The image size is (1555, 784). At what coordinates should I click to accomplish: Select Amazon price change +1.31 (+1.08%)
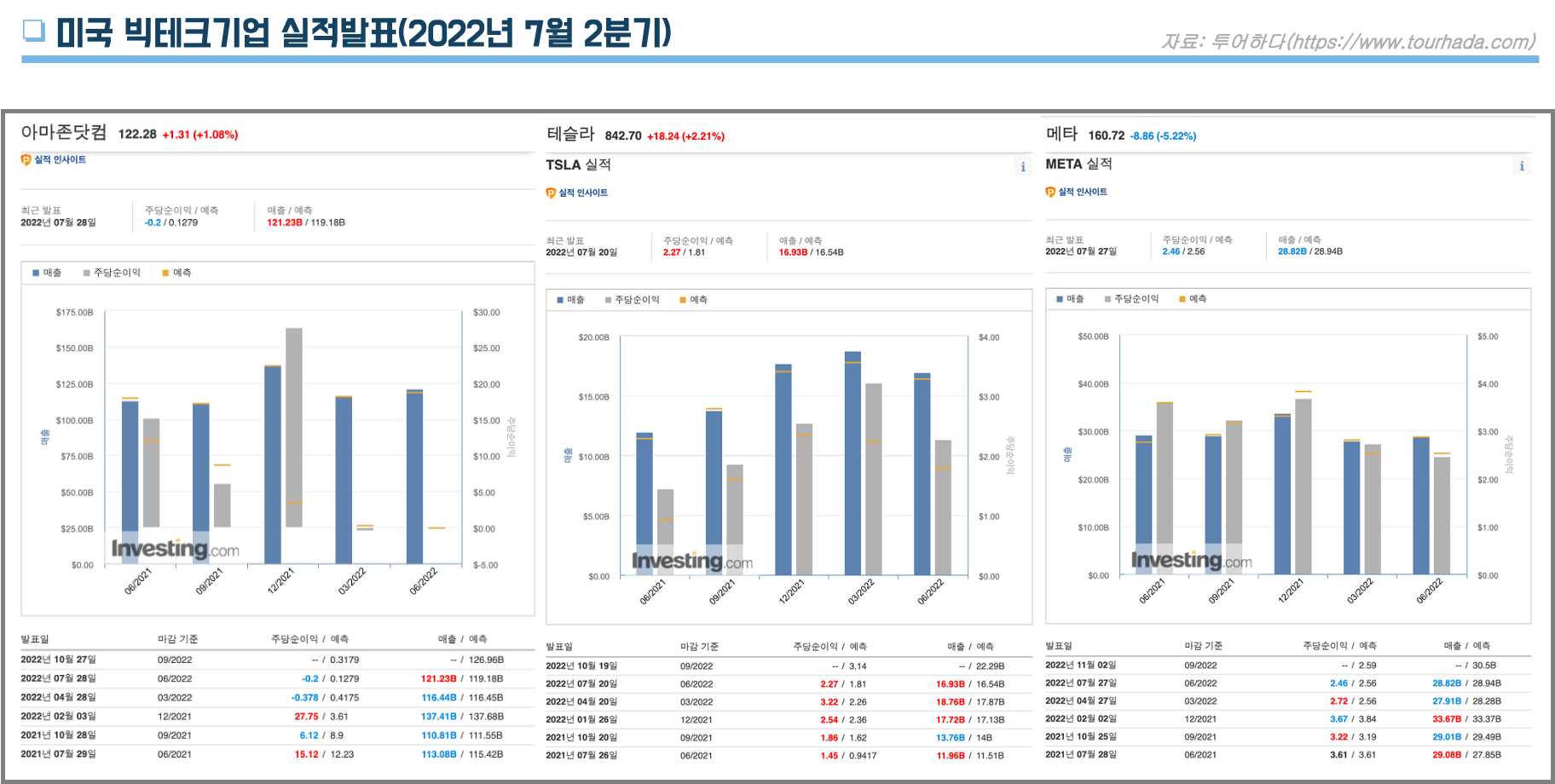[x=200, y=135]
